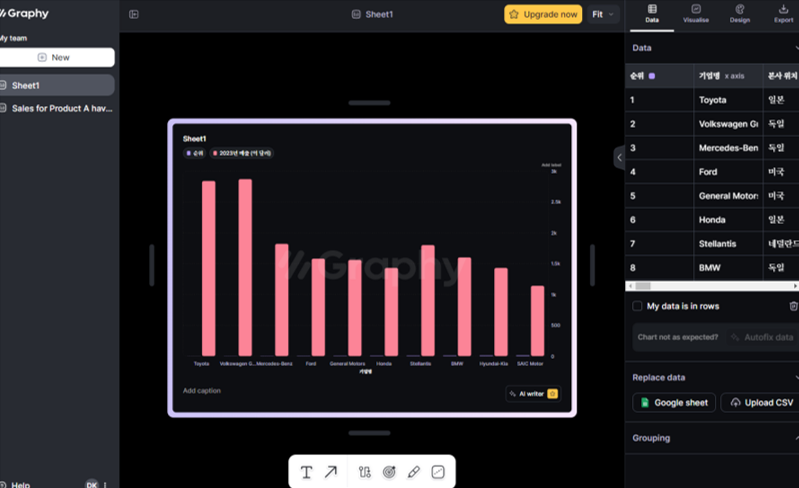The height and width of the screenshot is (488, 799).
Task: Toggle the 2023년 매출 legend series chip
Action: point(242,153)
